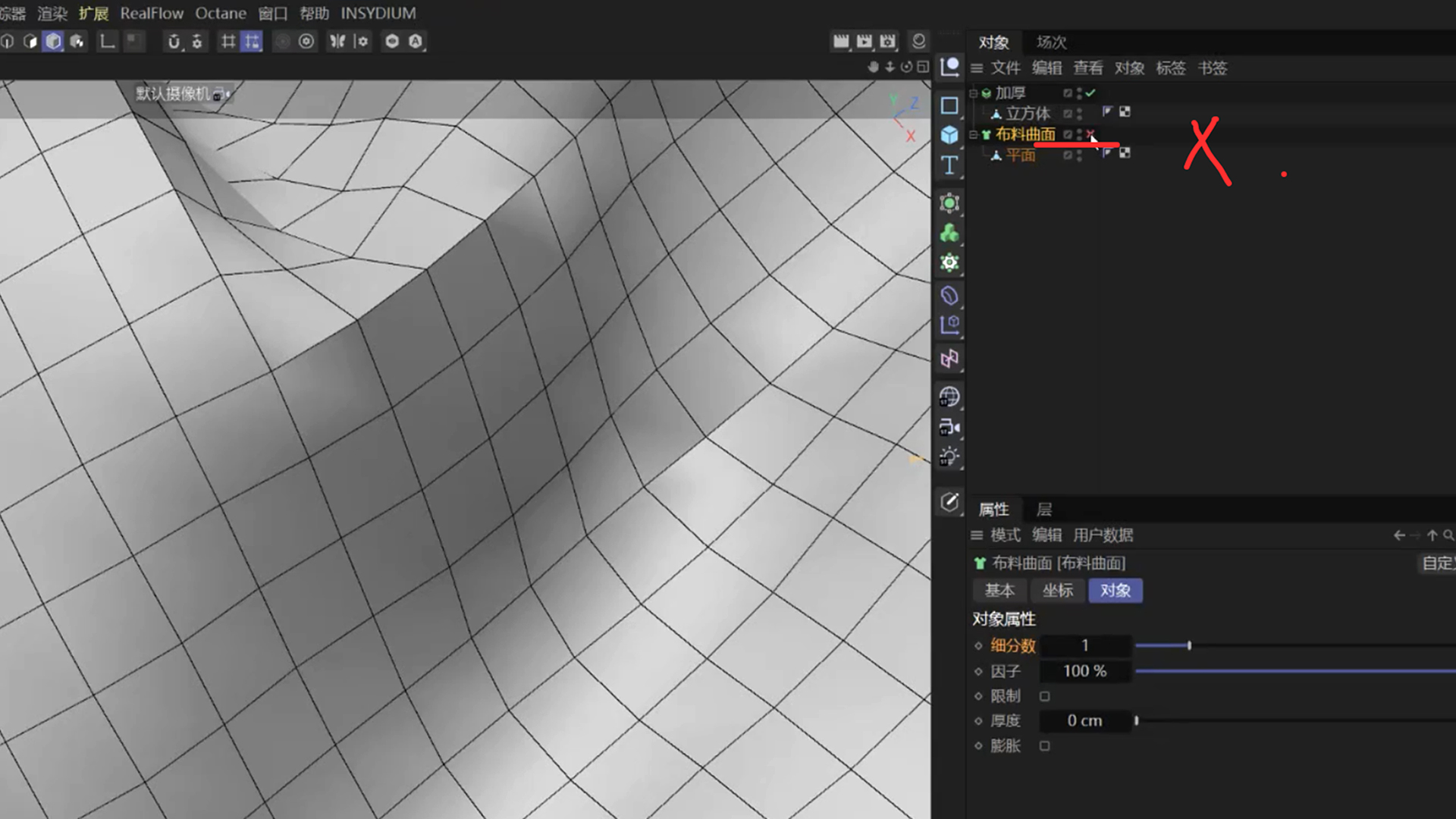The width and height of the screenshot is (1456, 819).
Task: Enable the 限制 checkbox
Action: click(x=1045, y=696)
